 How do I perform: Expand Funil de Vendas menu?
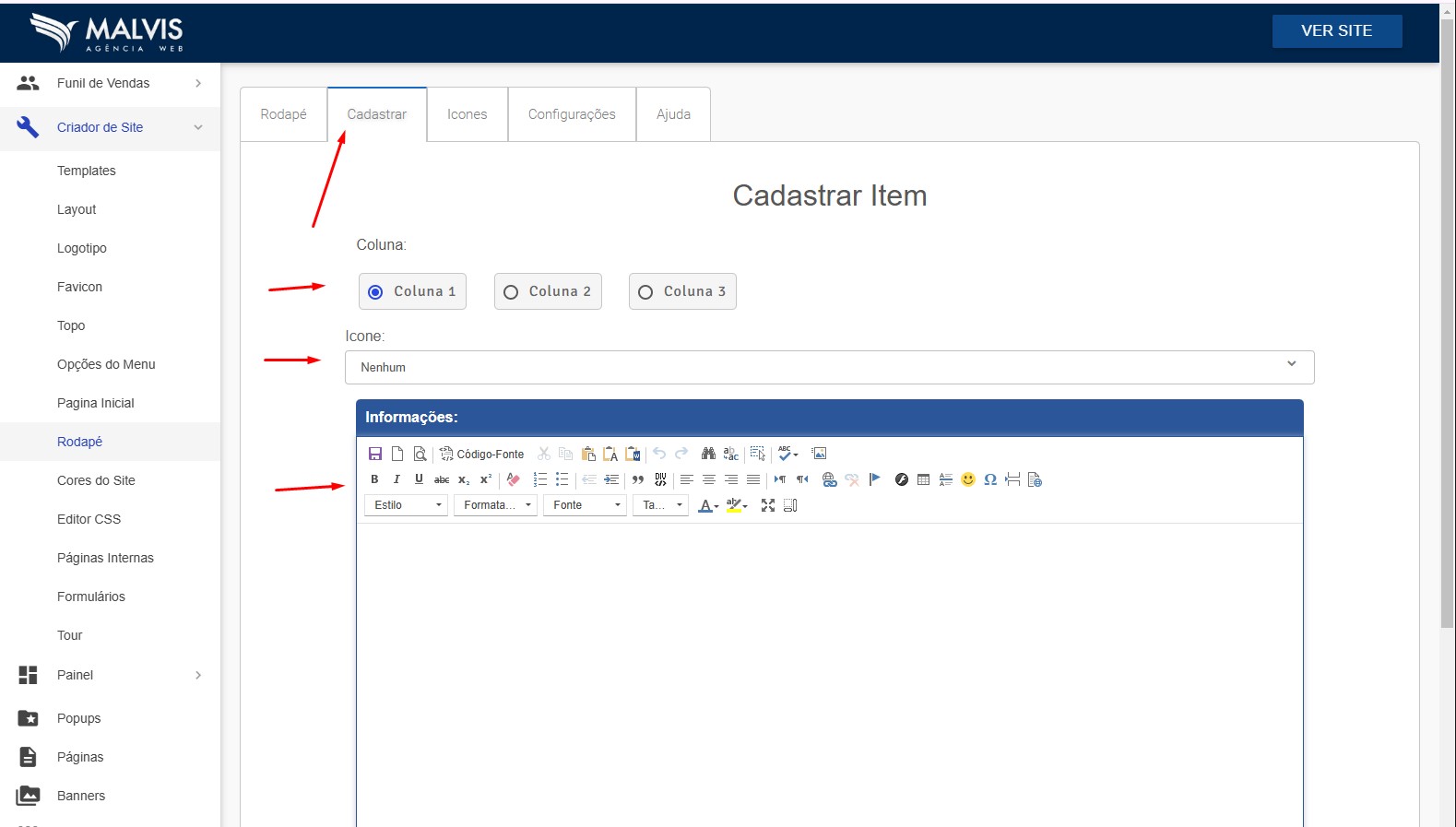pyautogui.click(x=111, y=83)
